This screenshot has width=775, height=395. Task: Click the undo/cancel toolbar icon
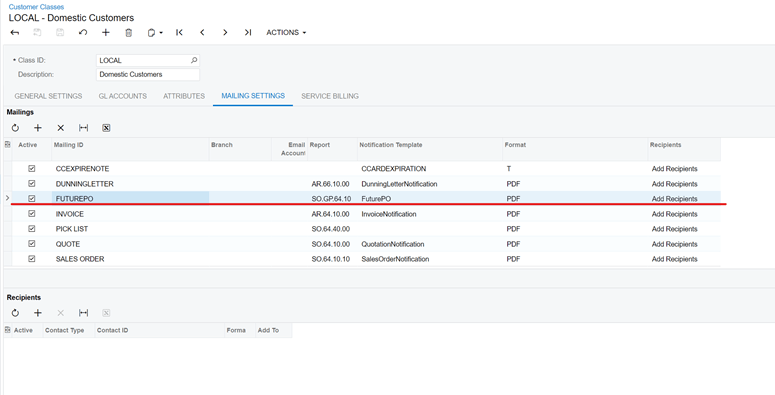point(83,33)
